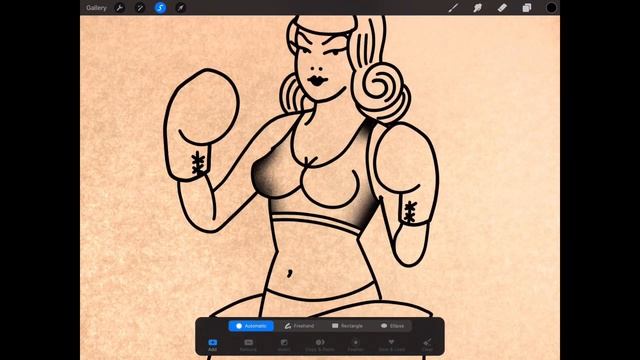
Task: Tap the Add selection button
Action: (x=212, y=345)
